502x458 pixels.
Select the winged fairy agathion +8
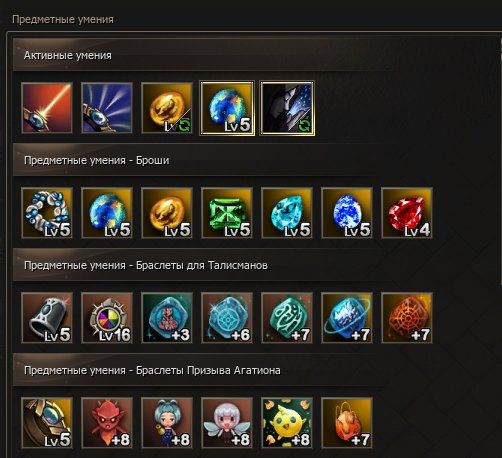(227, 423)
